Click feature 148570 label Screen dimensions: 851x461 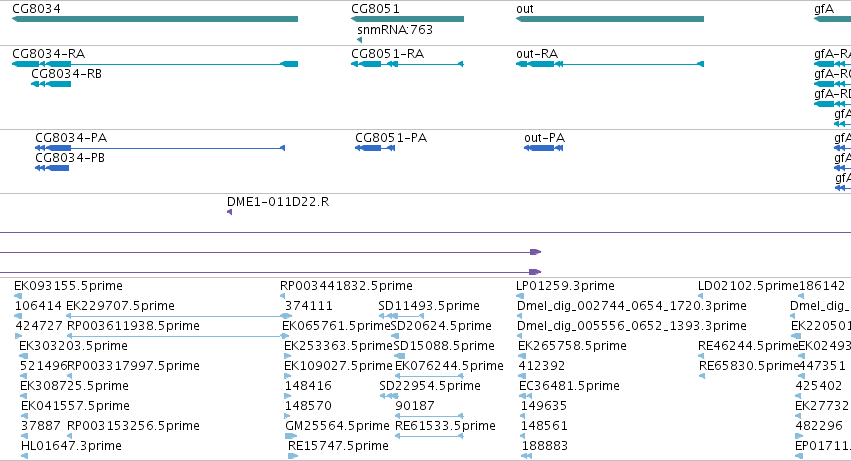[308, 406]
